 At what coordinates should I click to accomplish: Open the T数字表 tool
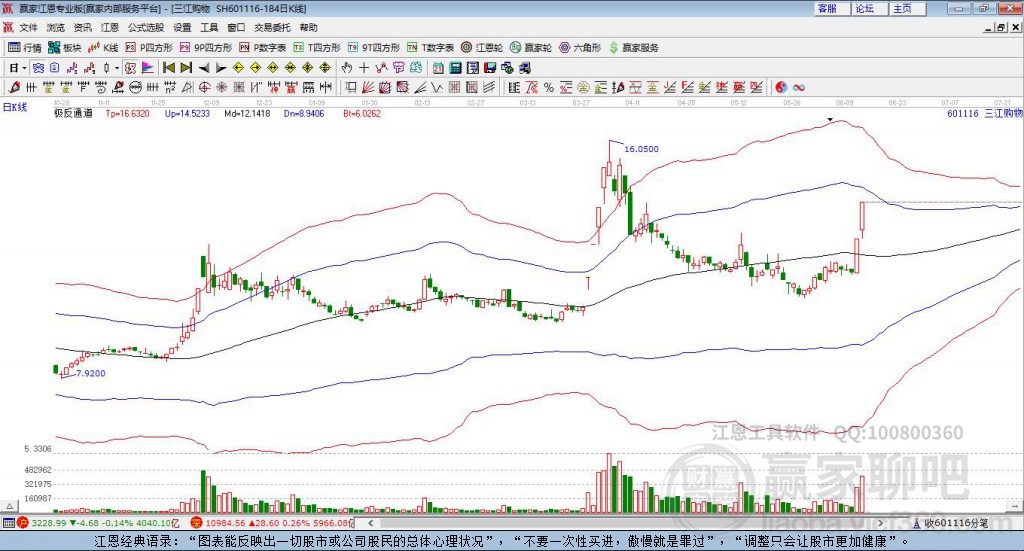pyautogui.click(x=430, y=48)
